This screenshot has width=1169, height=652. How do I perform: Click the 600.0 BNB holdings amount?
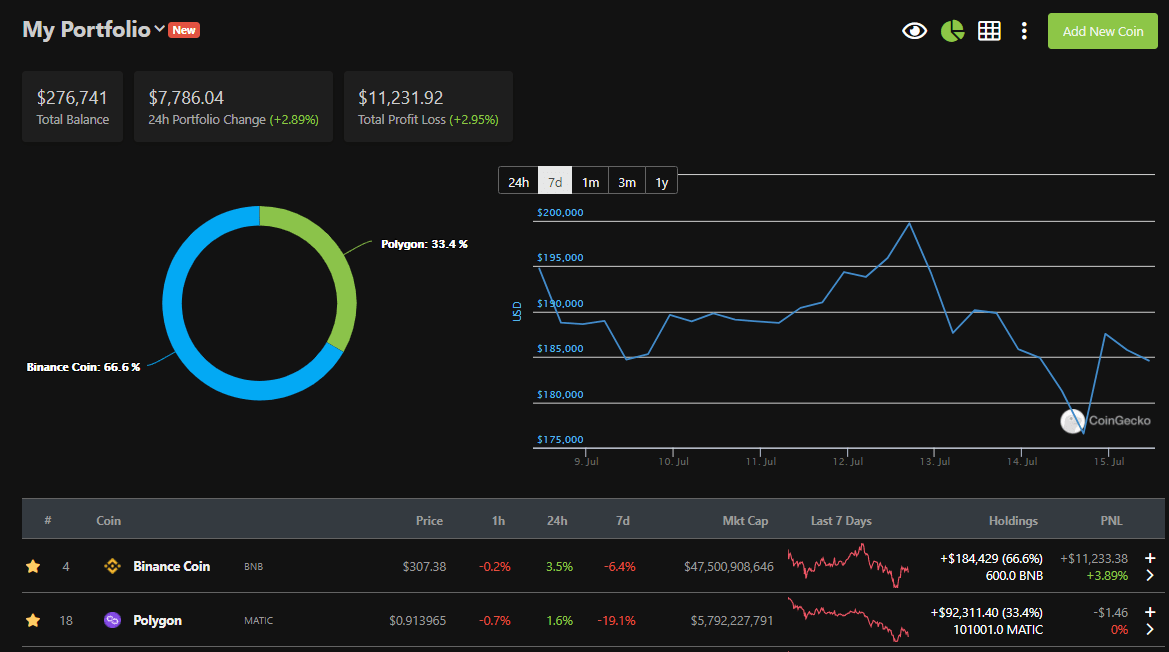(x=1014, y=576)
